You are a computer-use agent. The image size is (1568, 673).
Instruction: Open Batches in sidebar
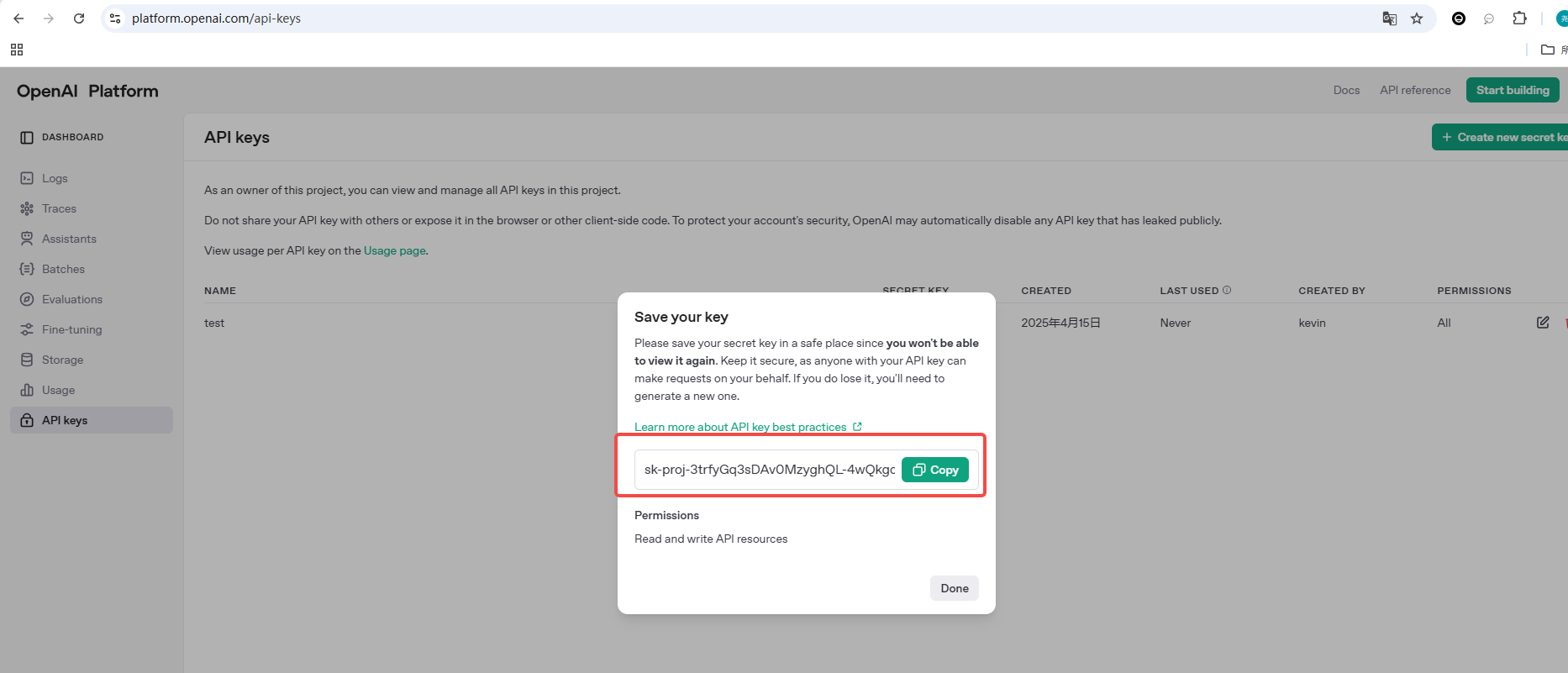pyautogui.click(x=63, y=269)
